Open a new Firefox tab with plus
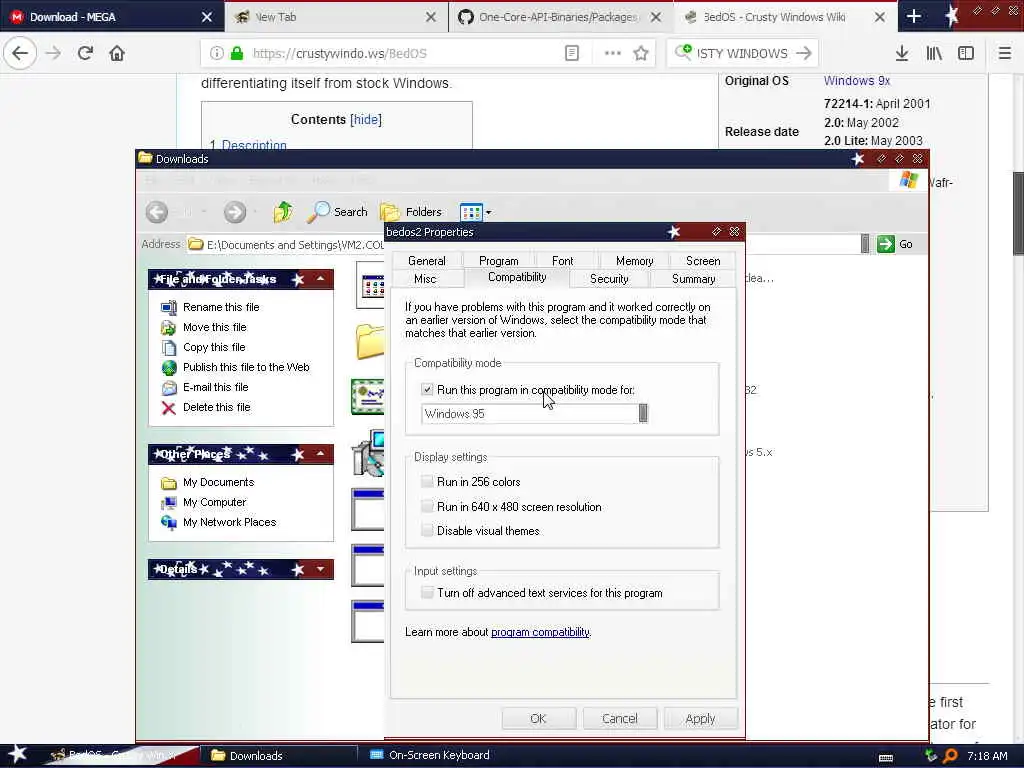This screenshot has height=768, width=1024. point(914,17)
